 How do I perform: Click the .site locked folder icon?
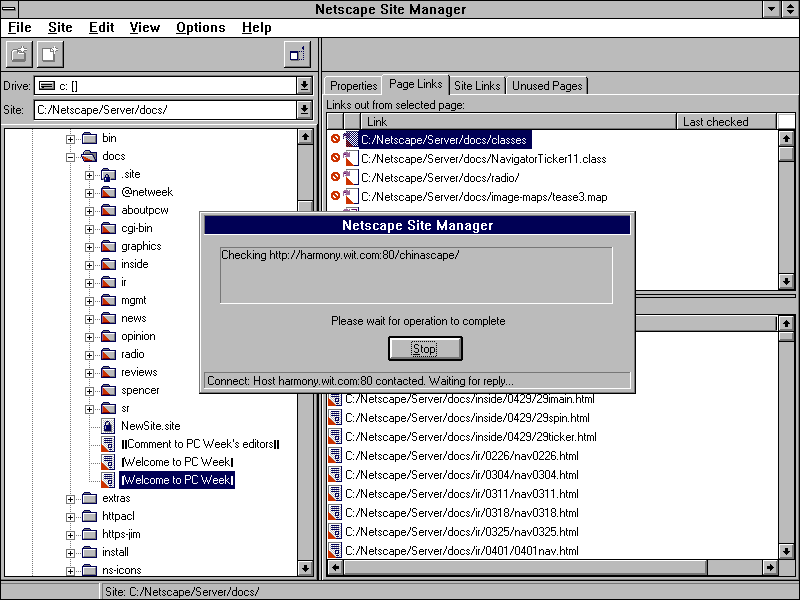(108, 174)
